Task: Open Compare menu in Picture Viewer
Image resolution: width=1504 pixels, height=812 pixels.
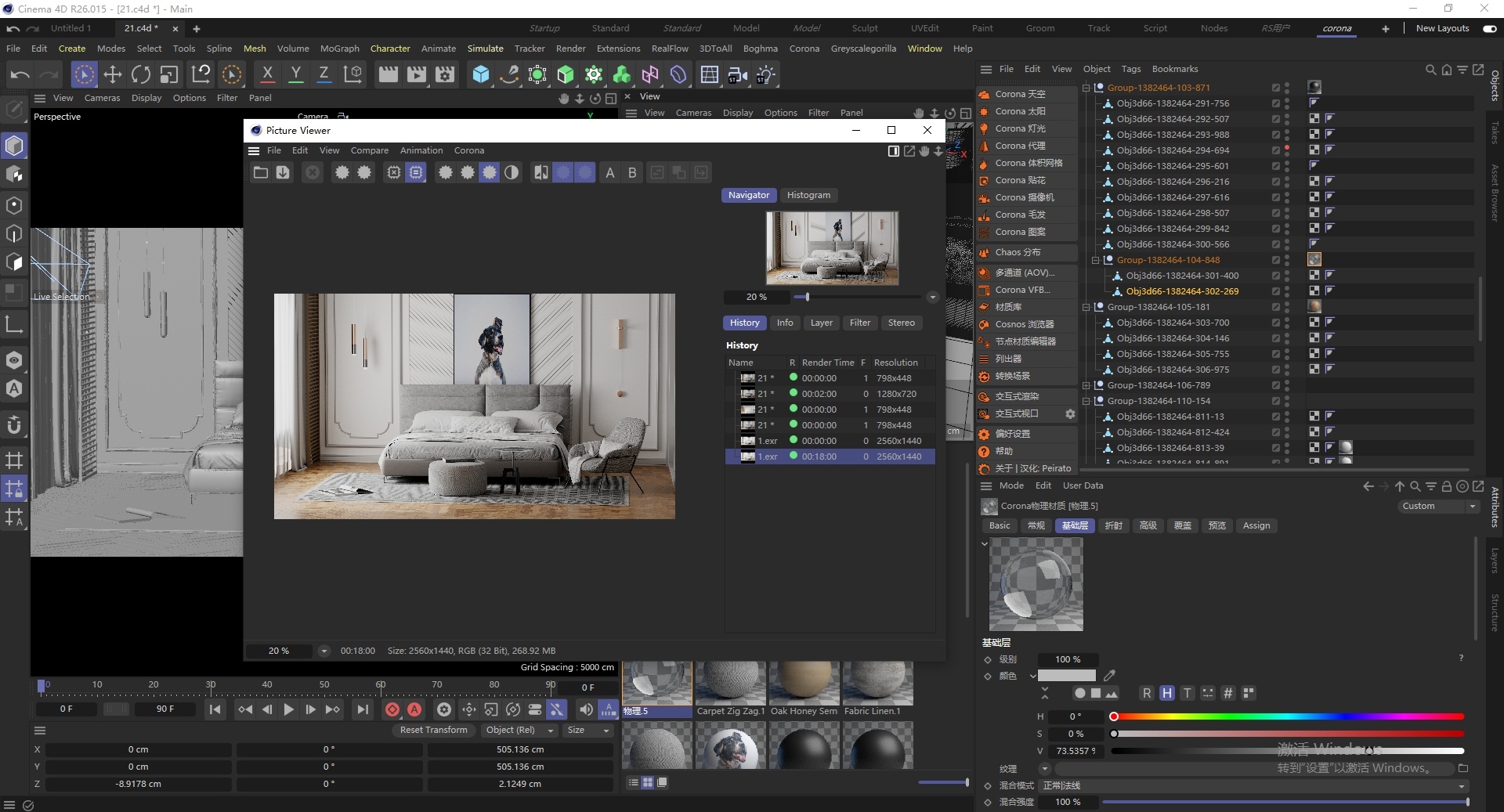Action: (370, 150)
